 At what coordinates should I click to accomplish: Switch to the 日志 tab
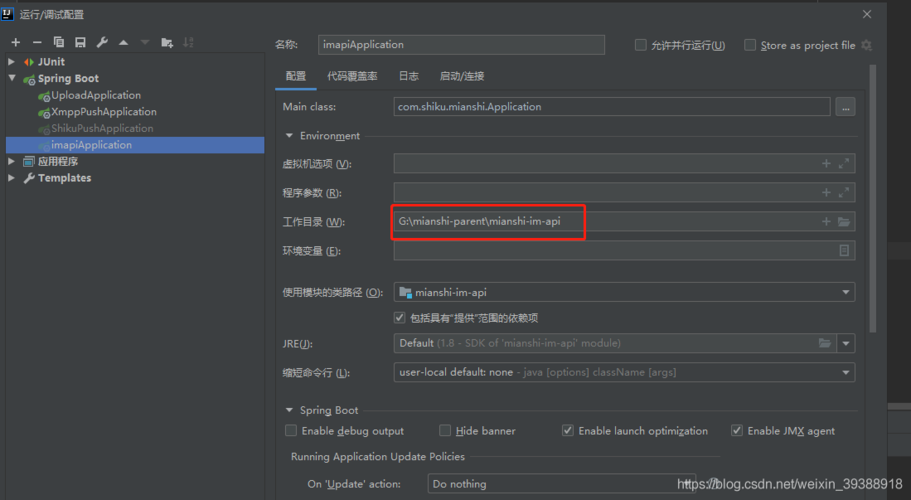coord(408,76)
